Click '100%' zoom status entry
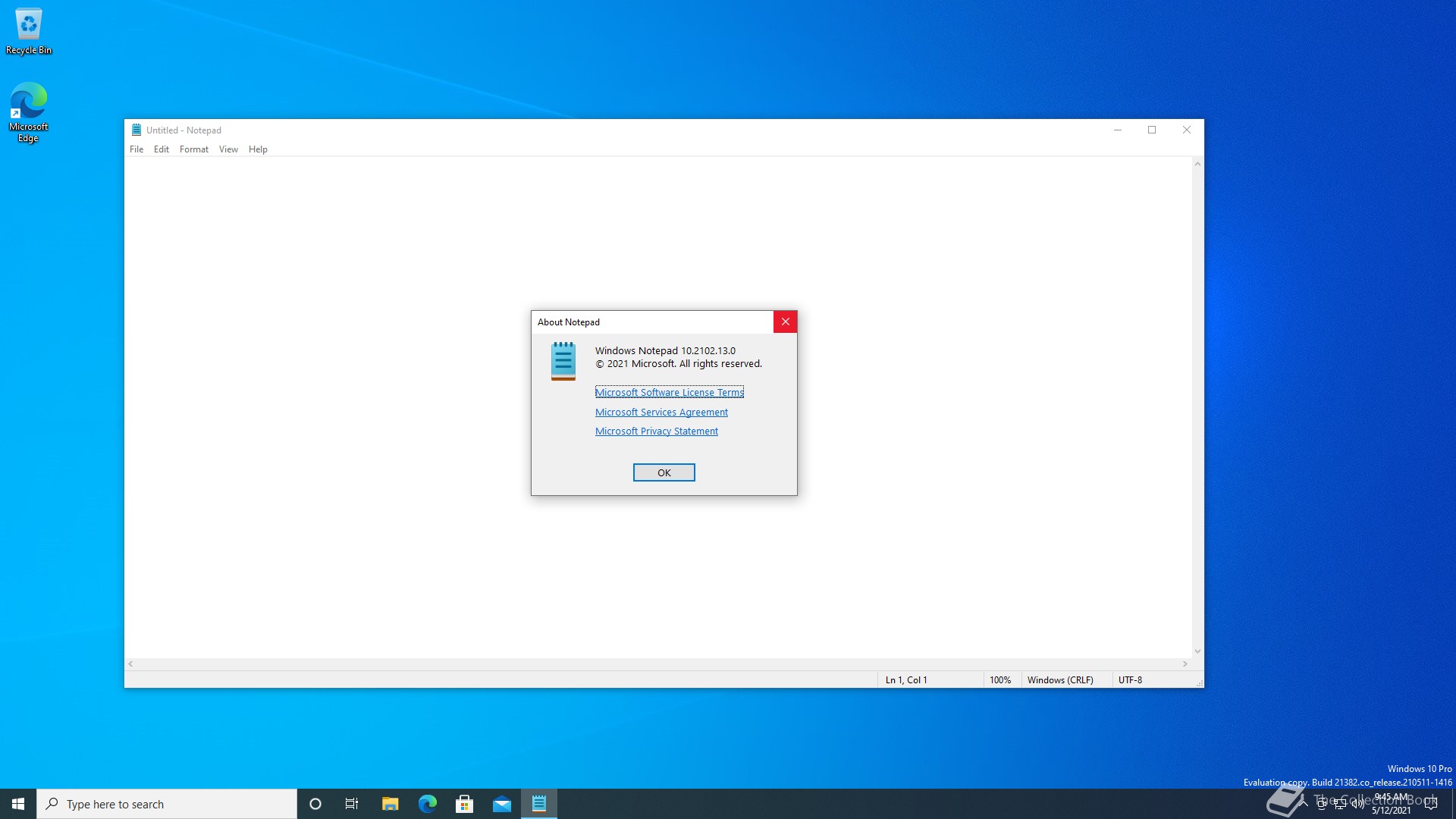 (x=1000, y=680)
